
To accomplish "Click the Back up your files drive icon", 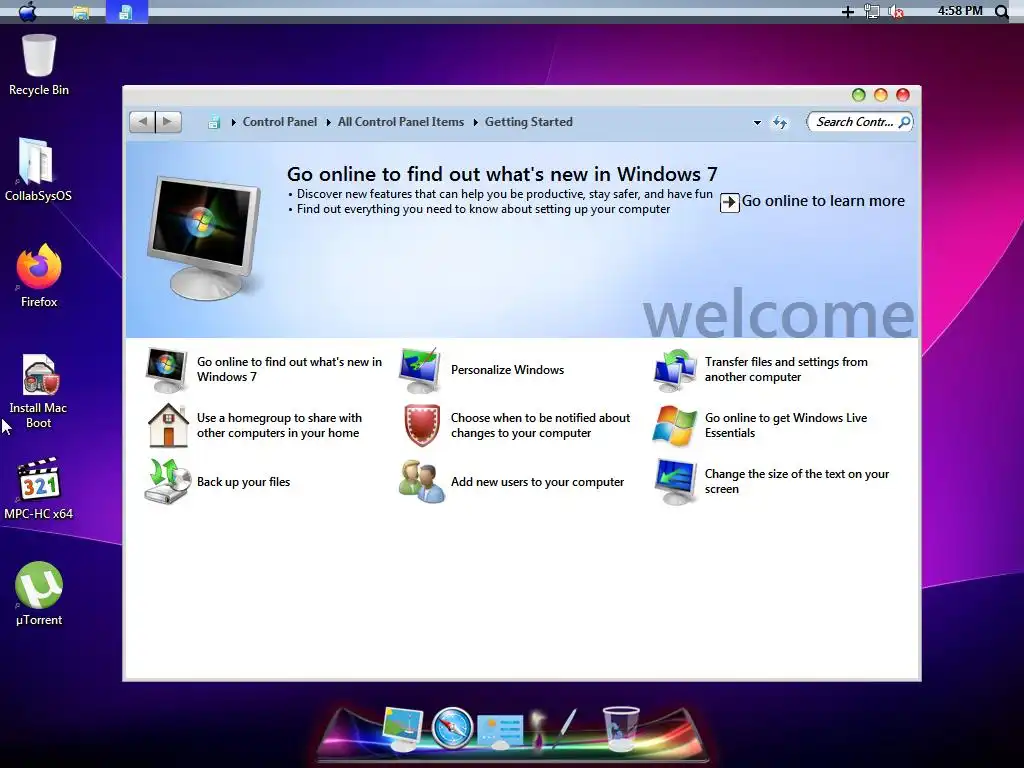I will (x=167, y=481).
